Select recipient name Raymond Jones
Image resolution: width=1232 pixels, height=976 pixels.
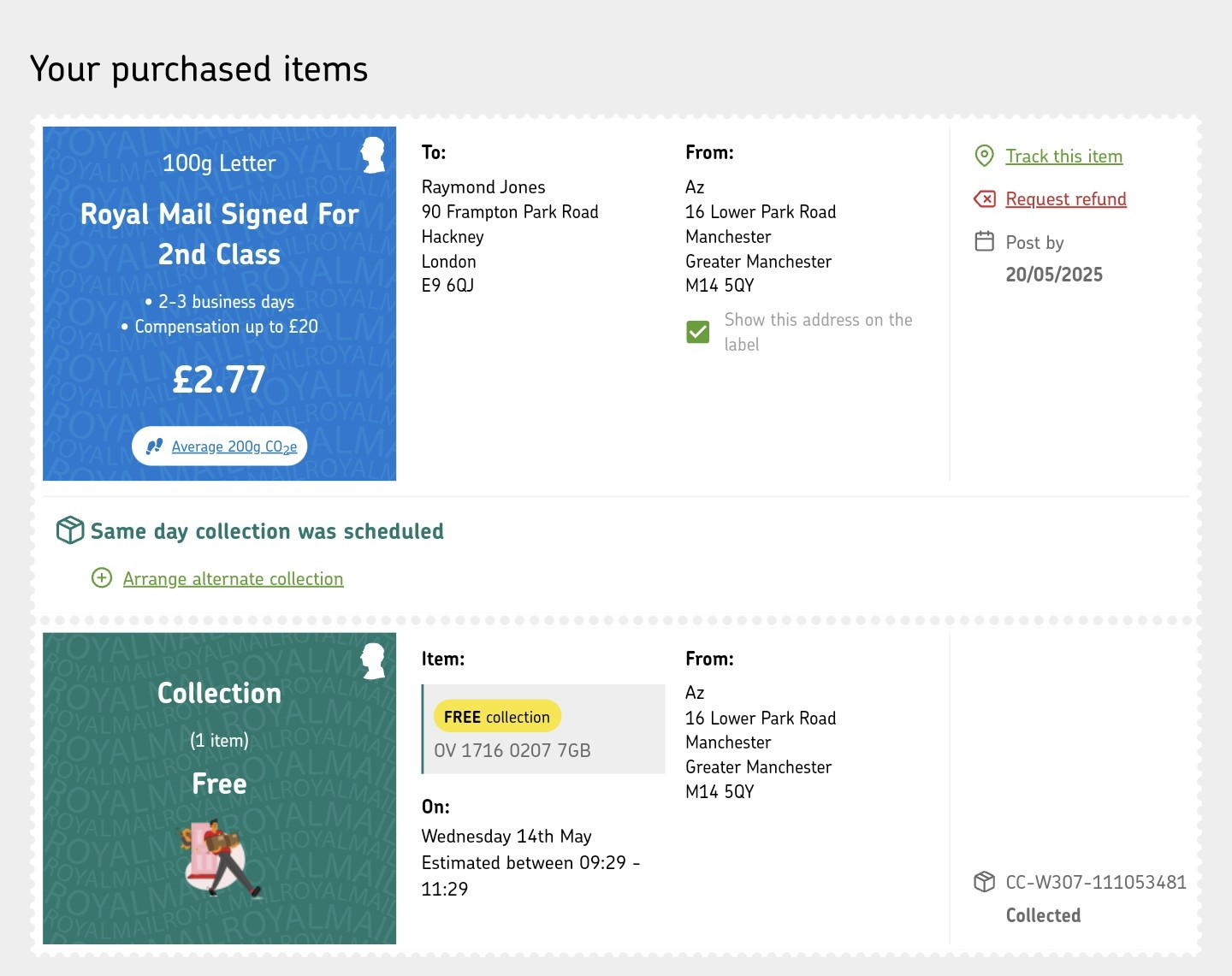483,187
